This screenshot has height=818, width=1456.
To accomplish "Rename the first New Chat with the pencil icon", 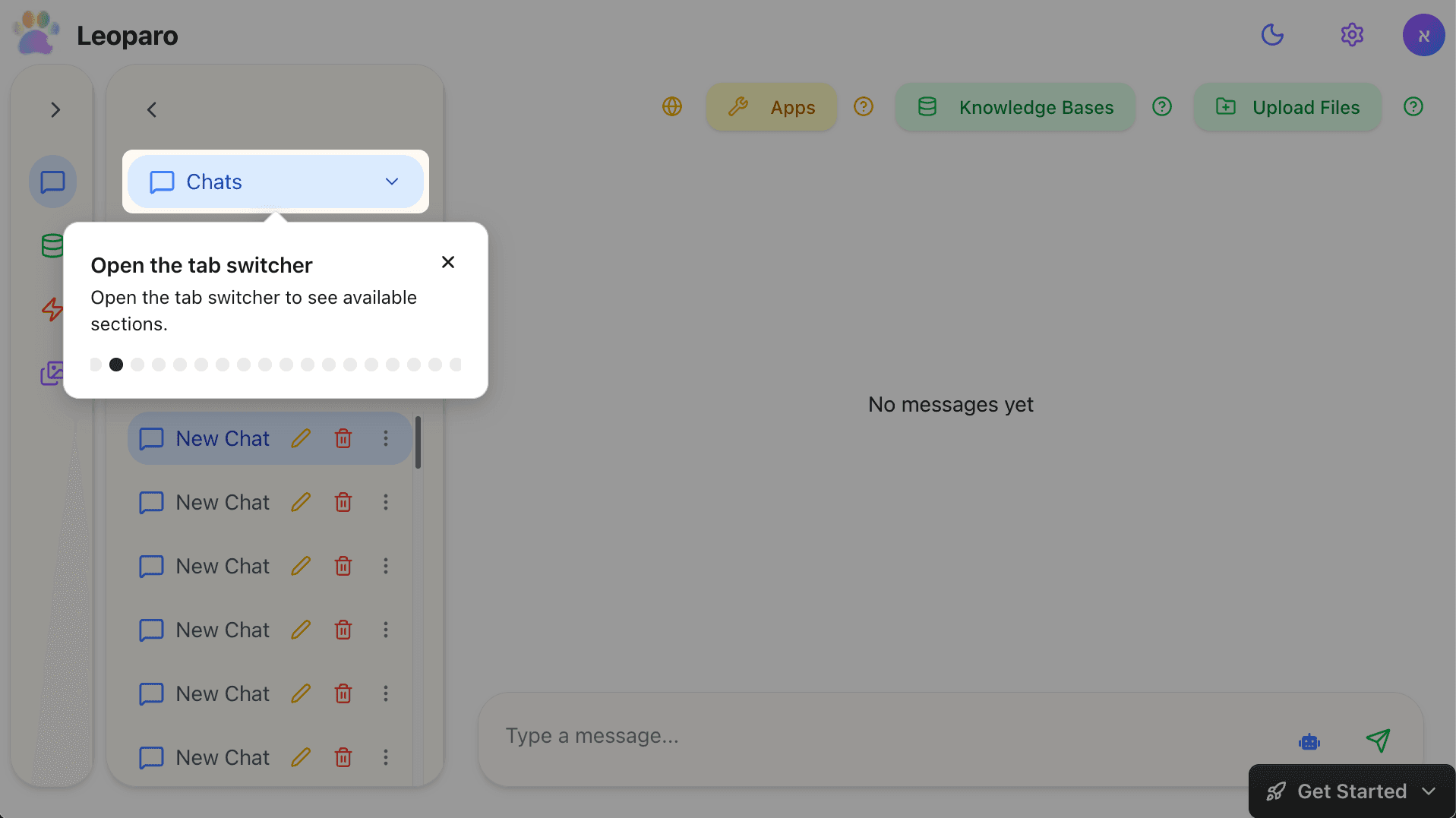I will 301,438.
